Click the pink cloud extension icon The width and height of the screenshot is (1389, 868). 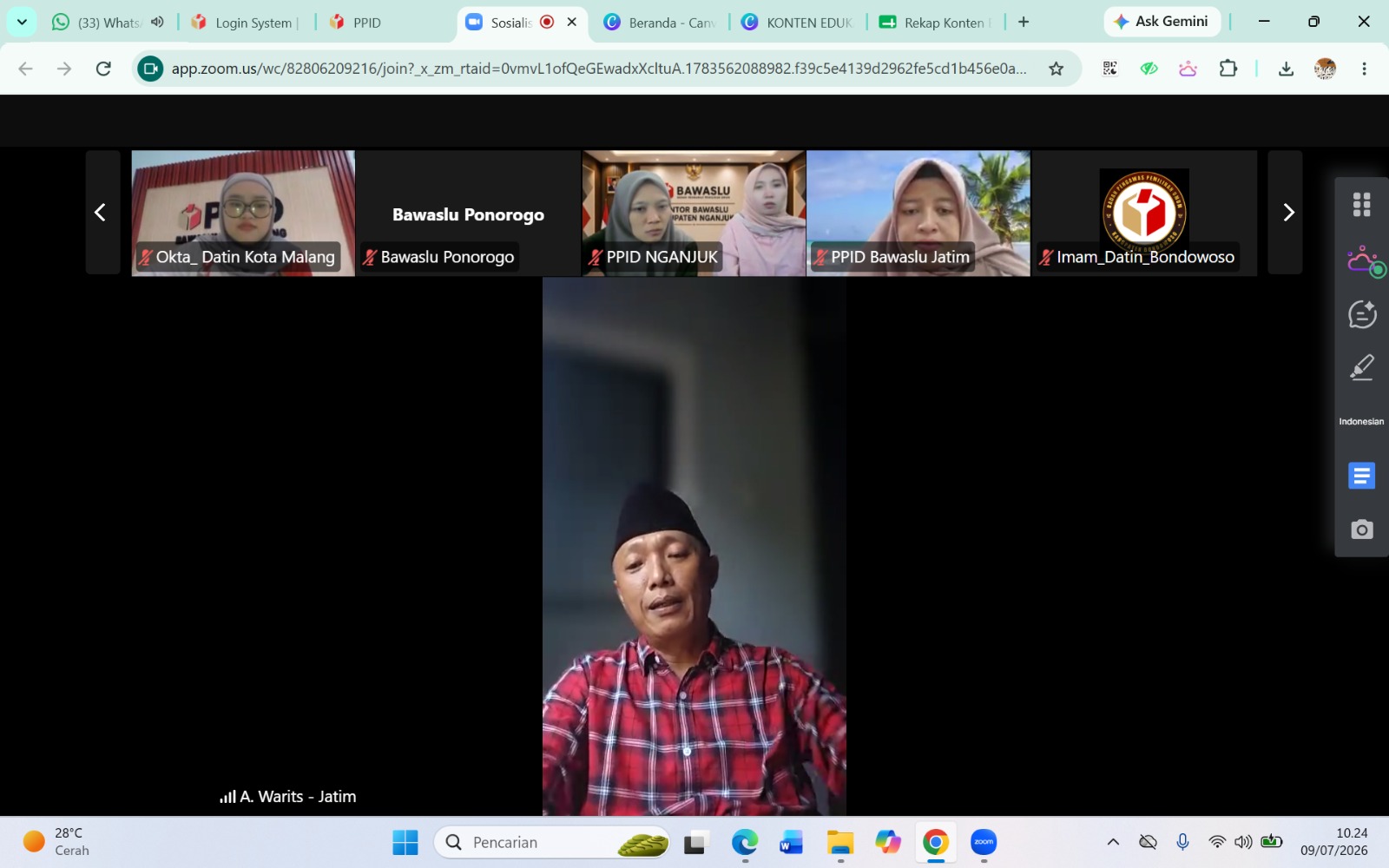[x=1188, y=69]
